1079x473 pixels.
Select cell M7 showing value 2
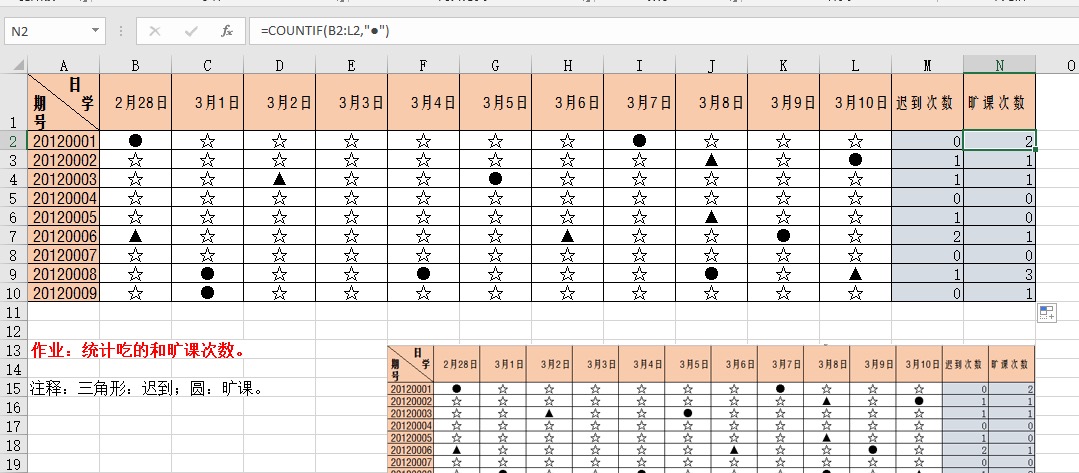(x=927, y=236)
